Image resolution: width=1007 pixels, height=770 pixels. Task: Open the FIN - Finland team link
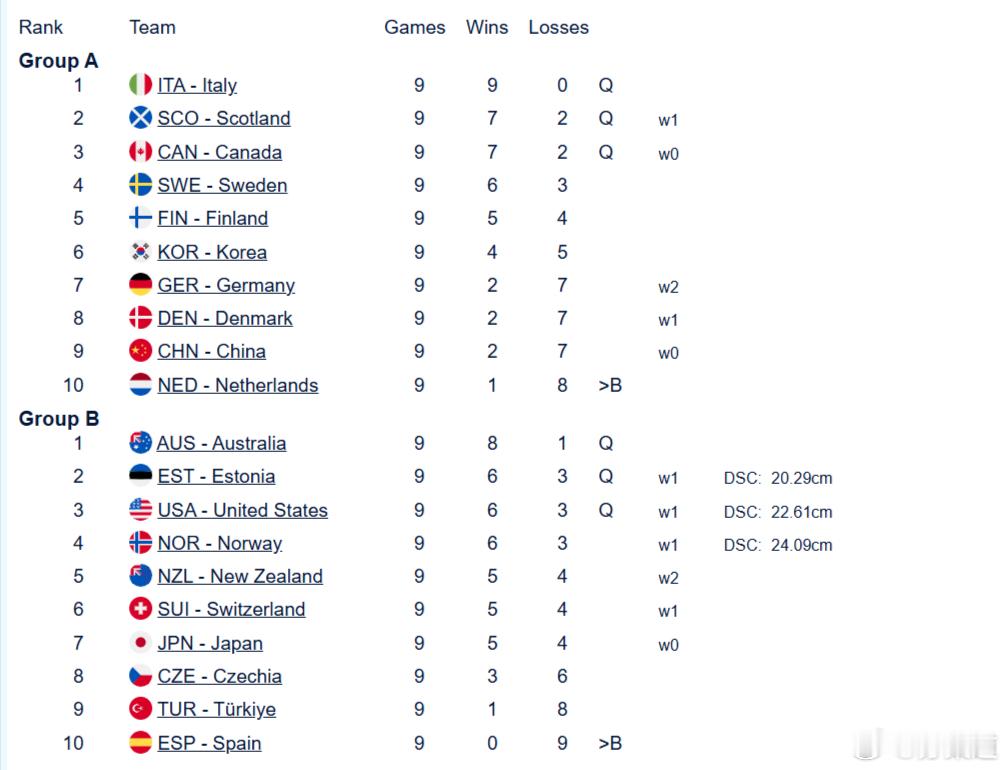(213, 218)
